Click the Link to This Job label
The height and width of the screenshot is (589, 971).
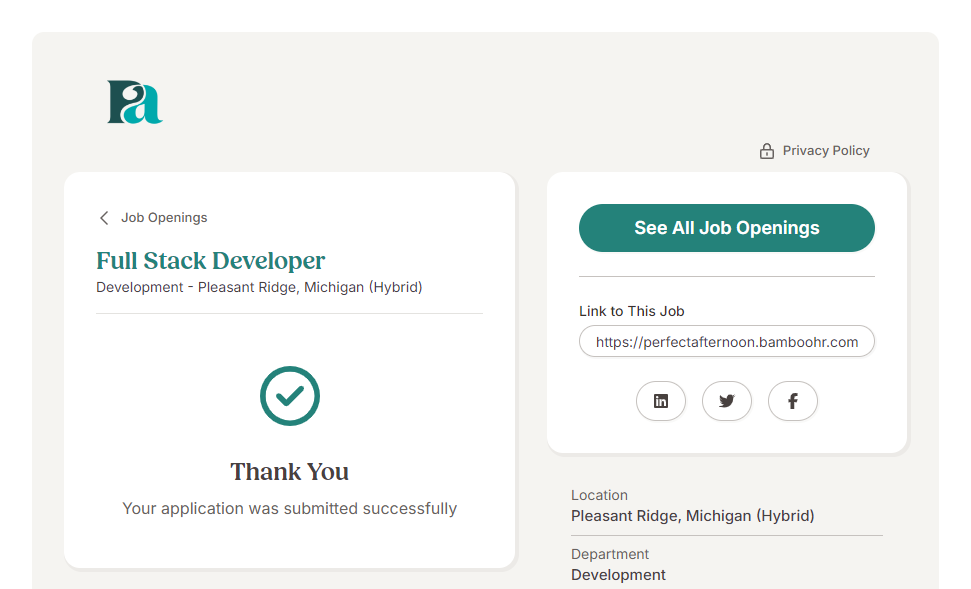tap(631, 311)
